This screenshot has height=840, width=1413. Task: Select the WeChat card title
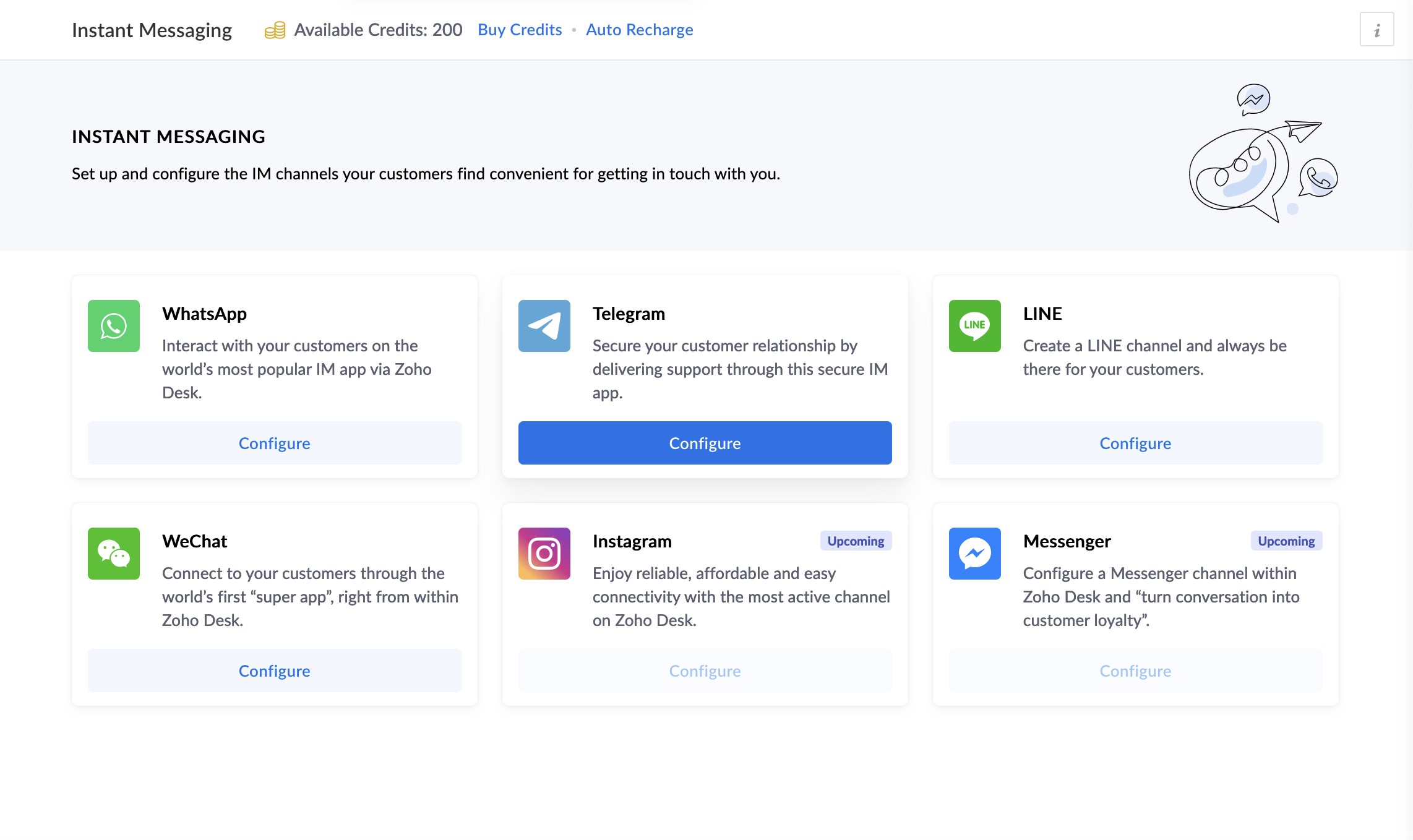point(194,541)
